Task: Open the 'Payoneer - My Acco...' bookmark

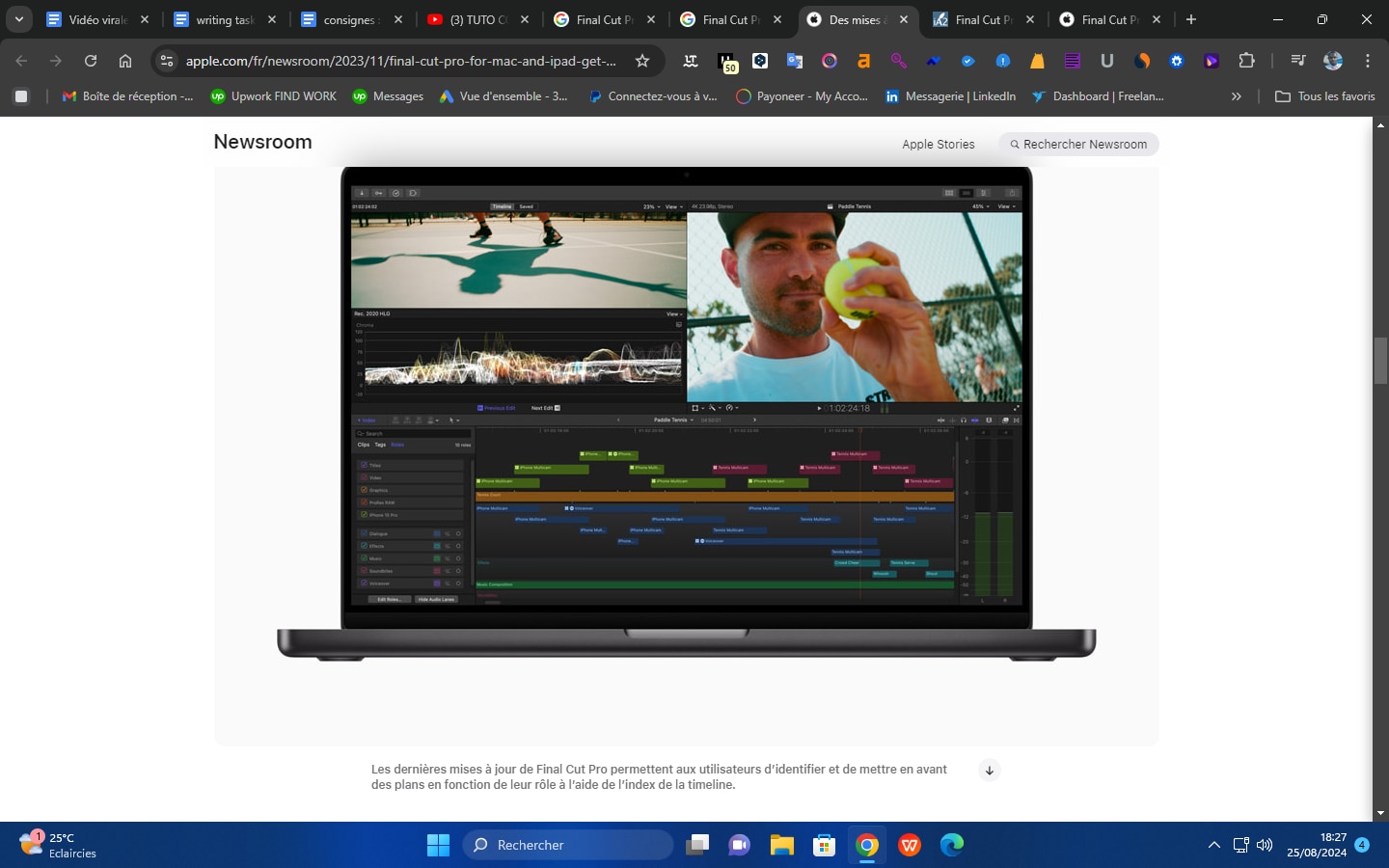Action: [802, 95]
